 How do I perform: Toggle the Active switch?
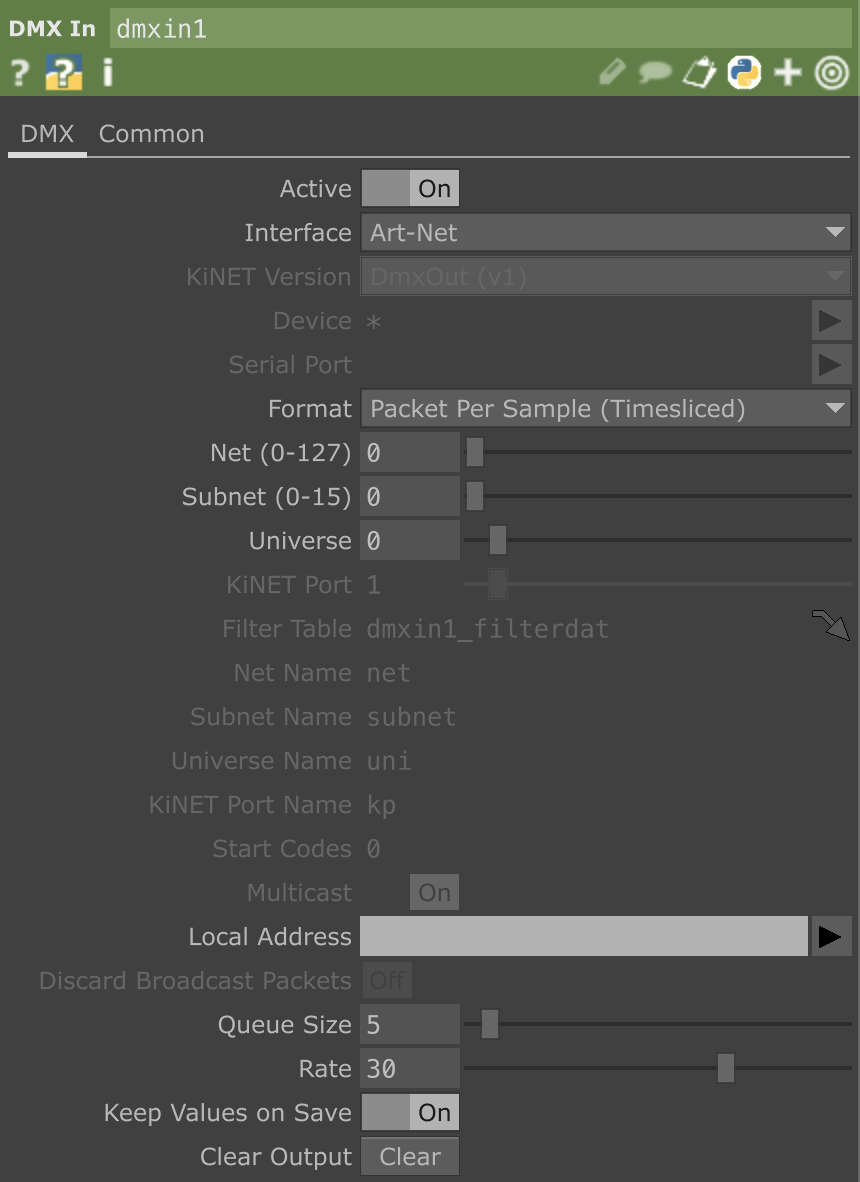[410, 188]
